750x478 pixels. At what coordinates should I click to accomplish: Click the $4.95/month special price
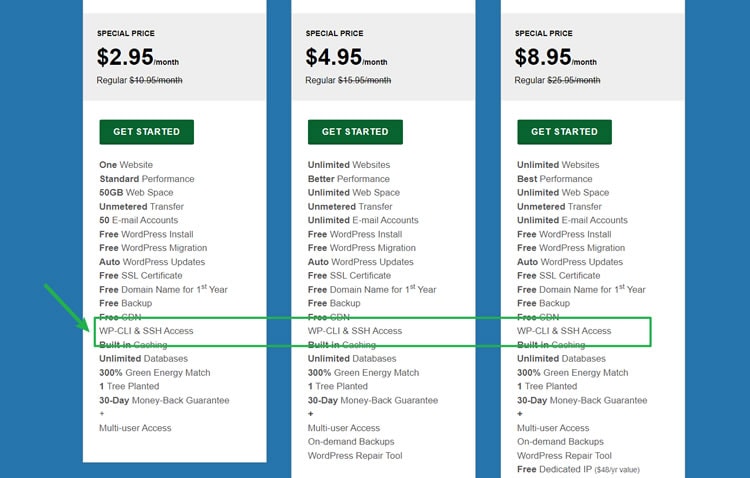coord(346,57)
